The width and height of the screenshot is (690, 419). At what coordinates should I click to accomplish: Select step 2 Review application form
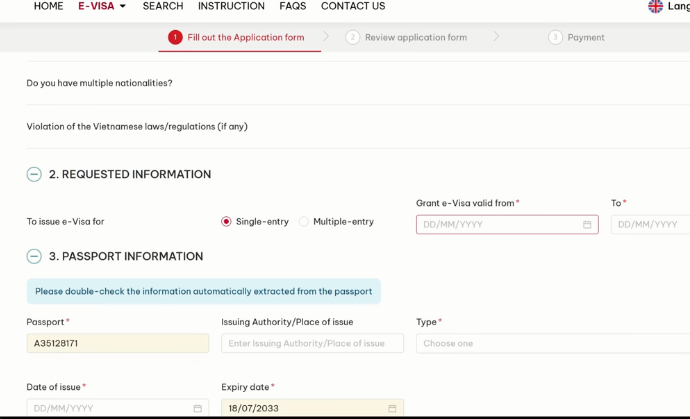click(406, 37)
